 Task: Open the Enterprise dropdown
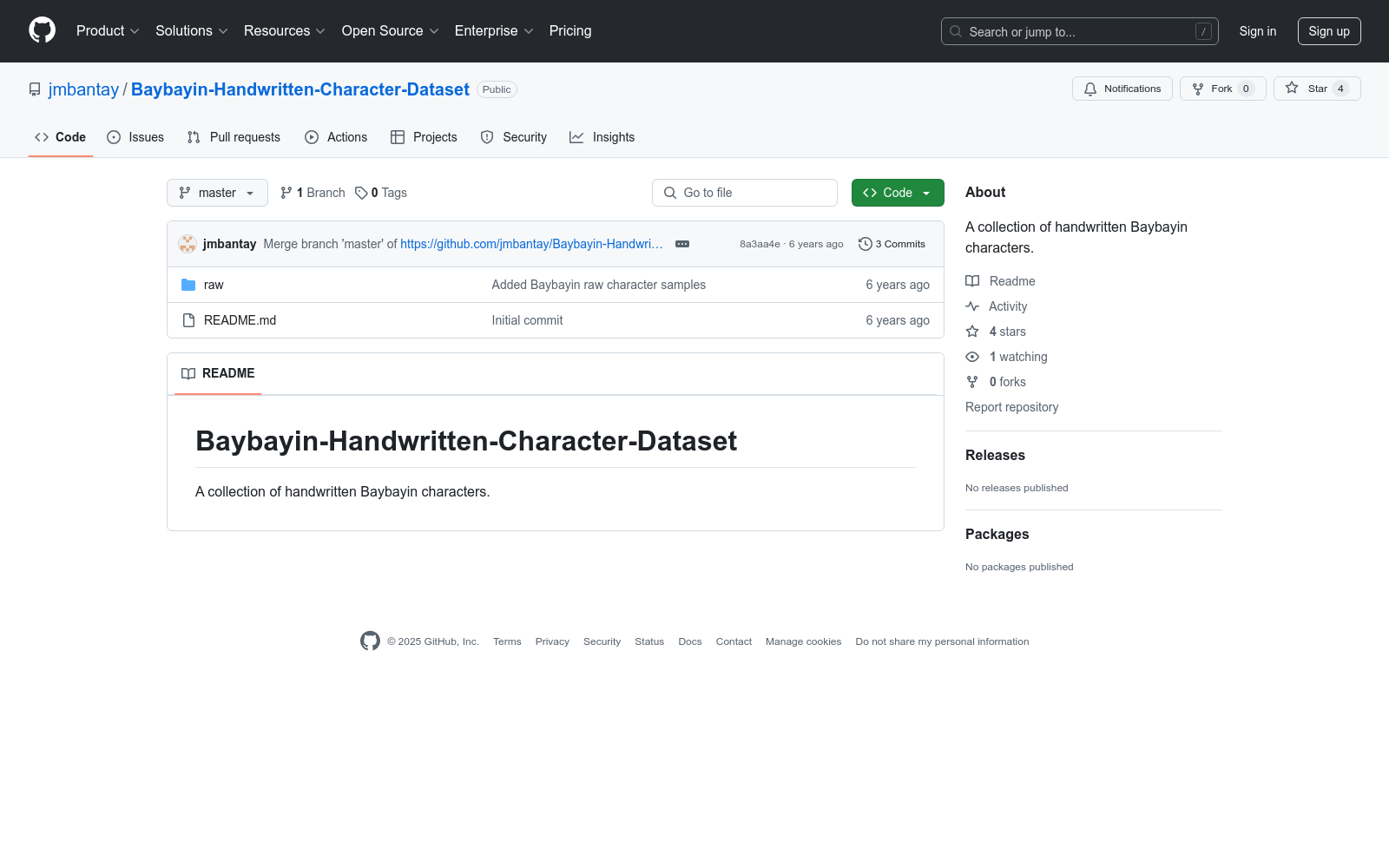[x=494, y=31]
